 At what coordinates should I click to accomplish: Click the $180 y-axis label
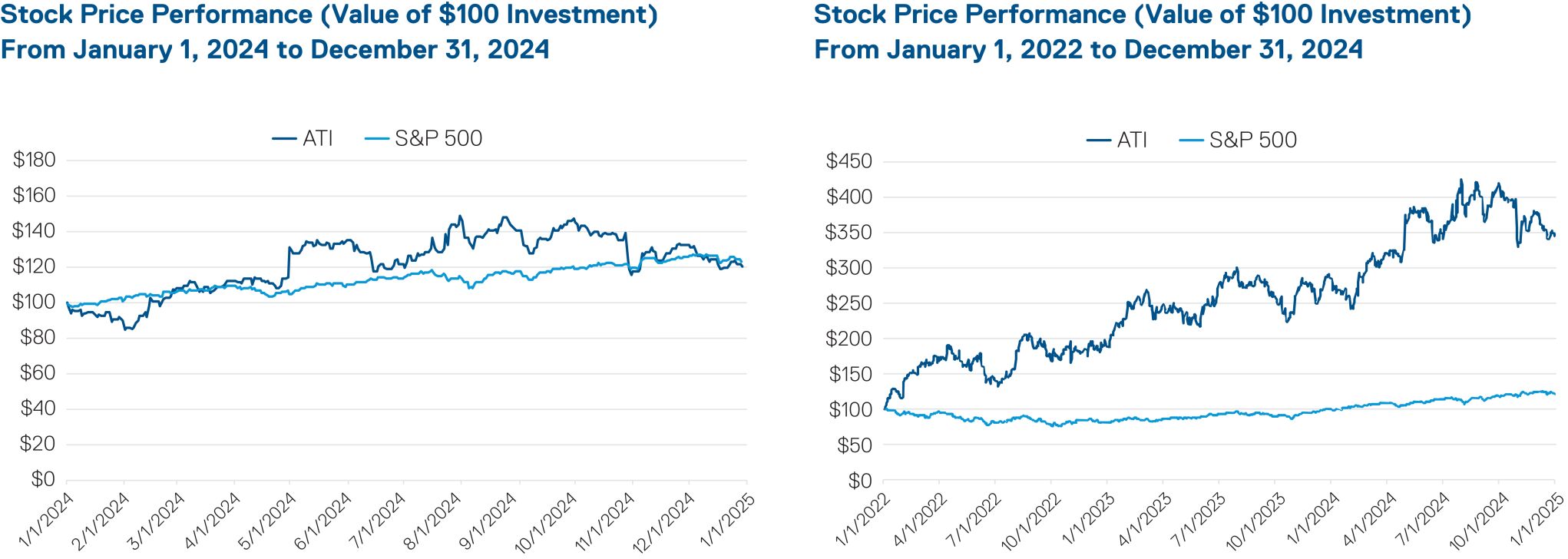point(35,160)
